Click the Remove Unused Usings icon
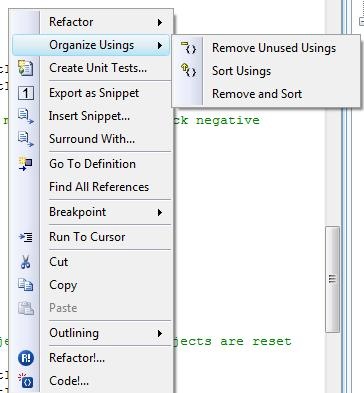The image size is (364, 393). (188, 48)
